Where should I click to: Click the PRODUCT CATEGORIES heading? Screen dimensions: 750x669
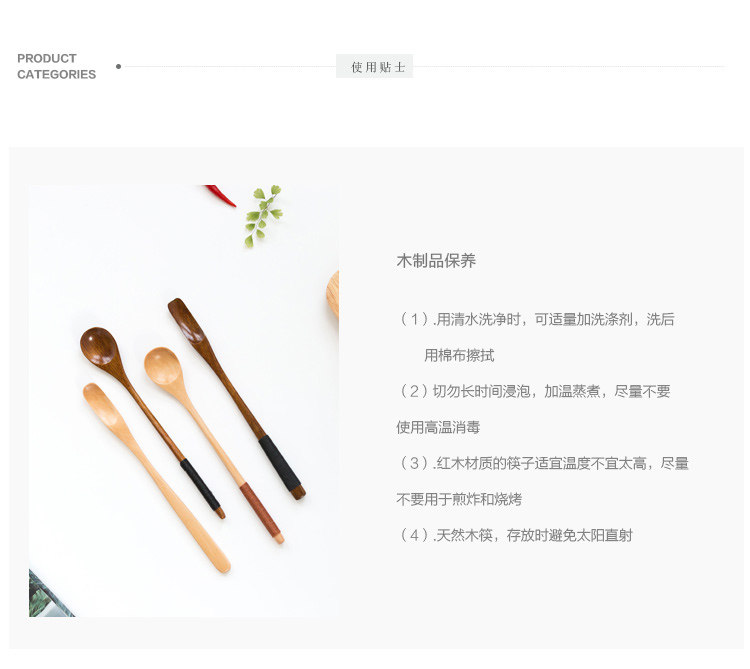56,66
